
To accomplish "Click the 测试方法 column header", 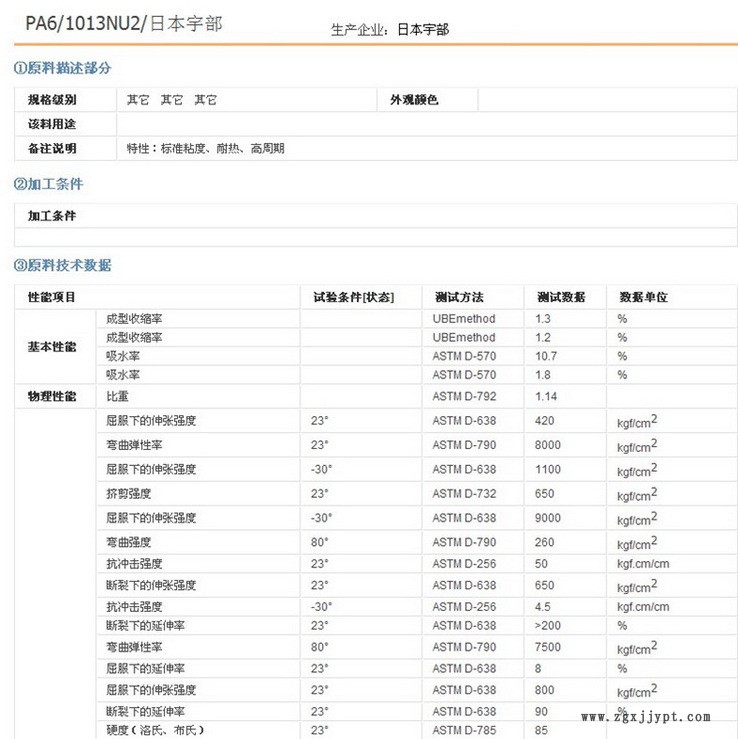I will (459, 297).
